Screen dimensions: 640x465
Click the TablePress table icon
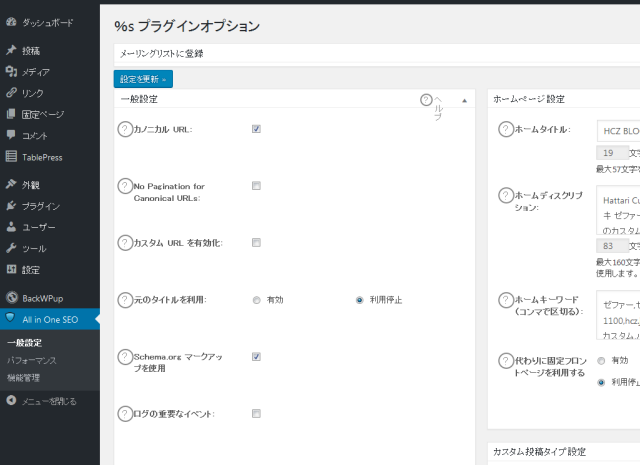coord(11,156)
